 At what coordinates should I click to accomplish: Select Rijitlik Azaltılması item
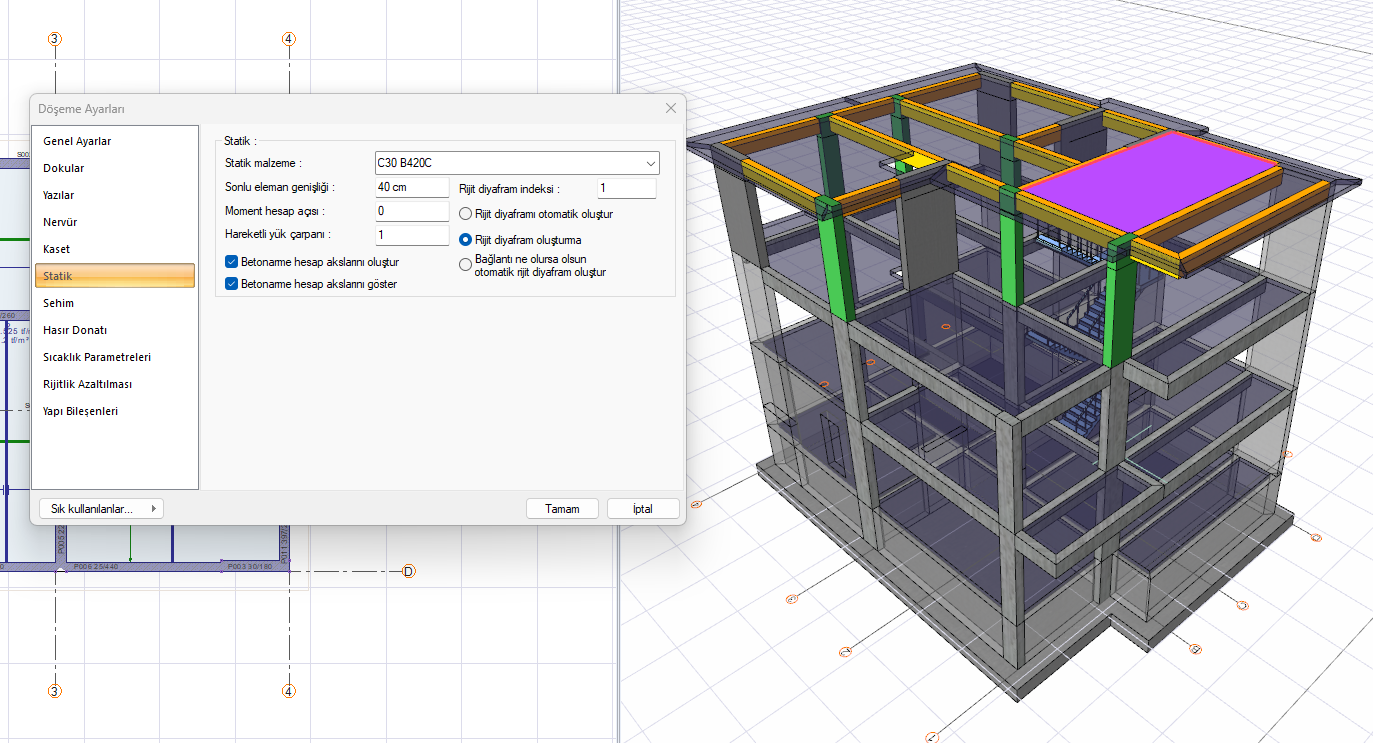click(x=114, y=384)
